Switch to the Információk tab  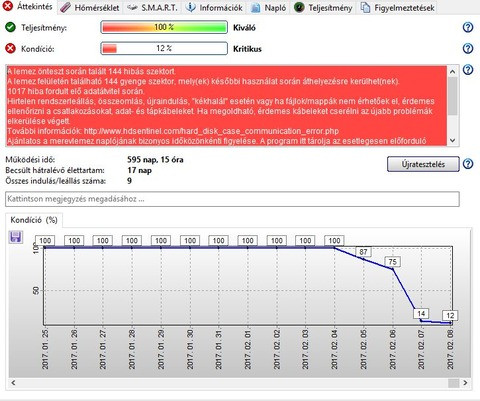214,7
